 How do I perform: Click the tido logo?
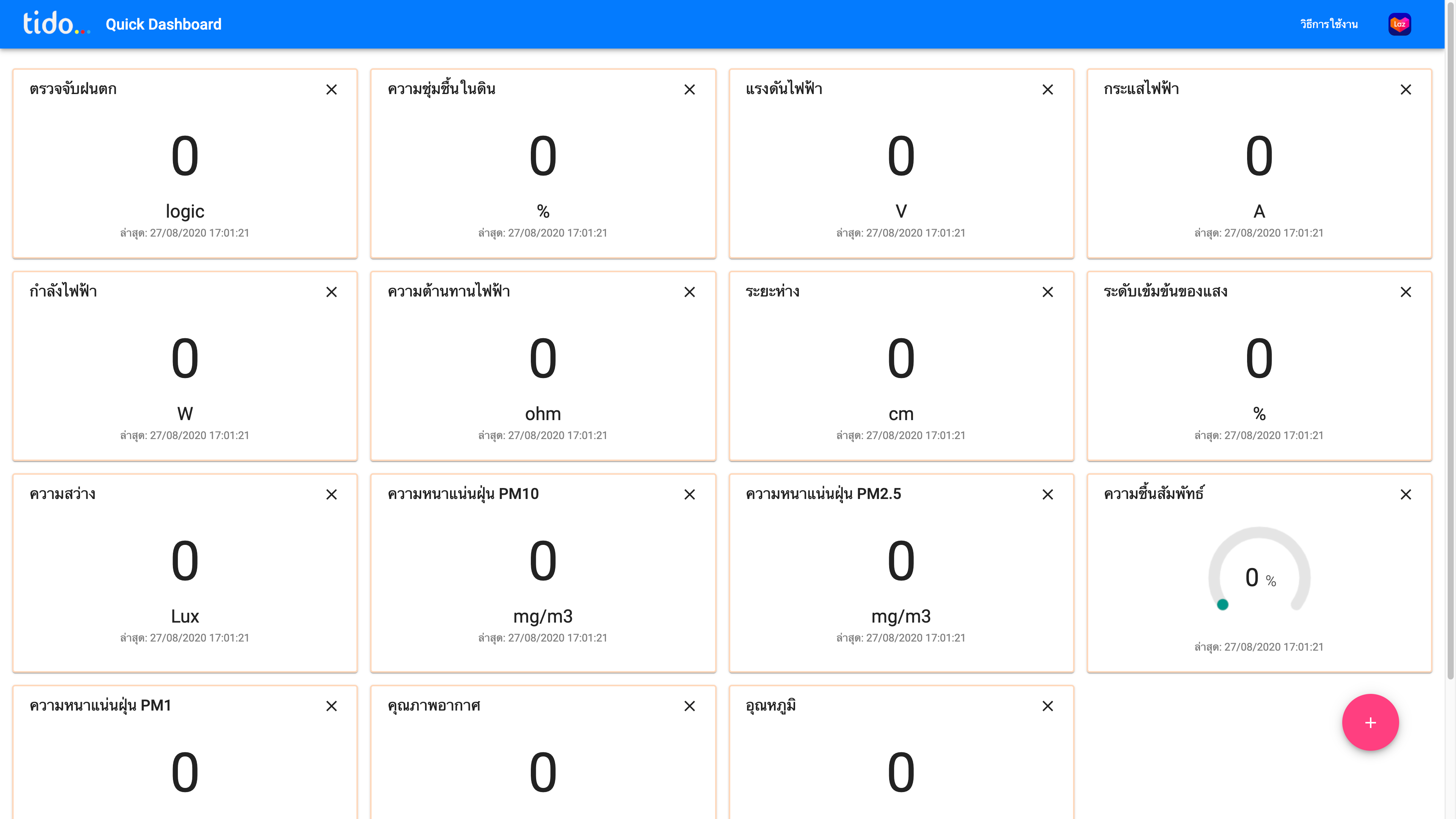(56, 24)
